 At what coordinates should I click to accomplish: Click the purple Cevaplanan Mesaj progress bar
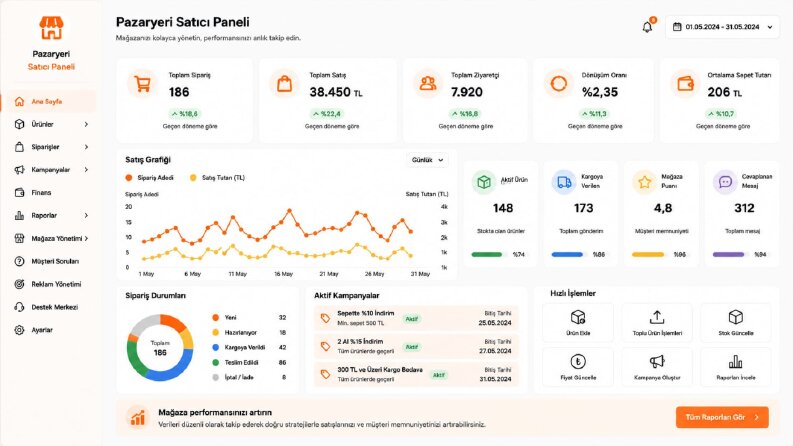click(731, 254)
